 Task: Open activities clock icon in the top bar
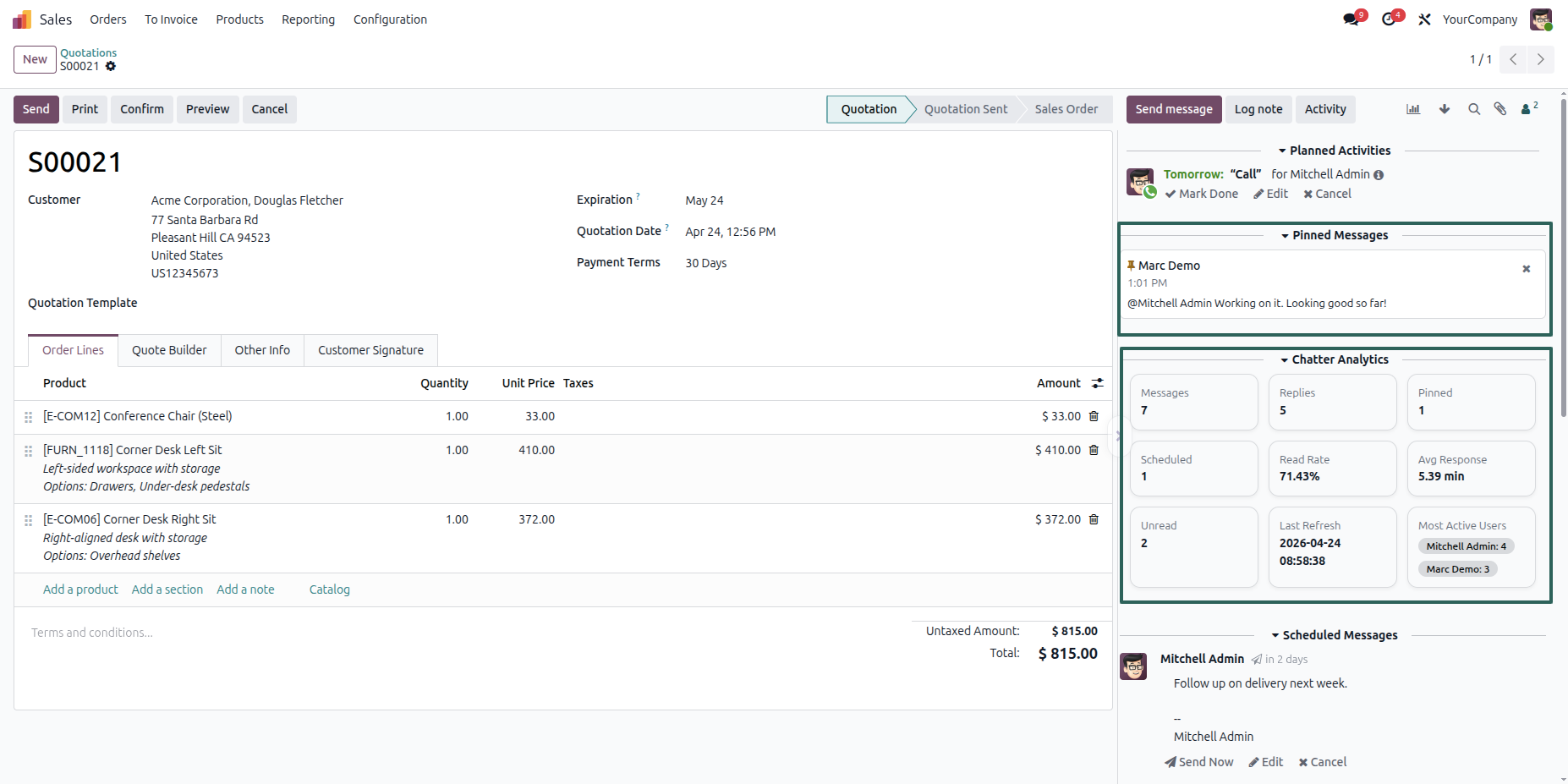click(1389, 19)
